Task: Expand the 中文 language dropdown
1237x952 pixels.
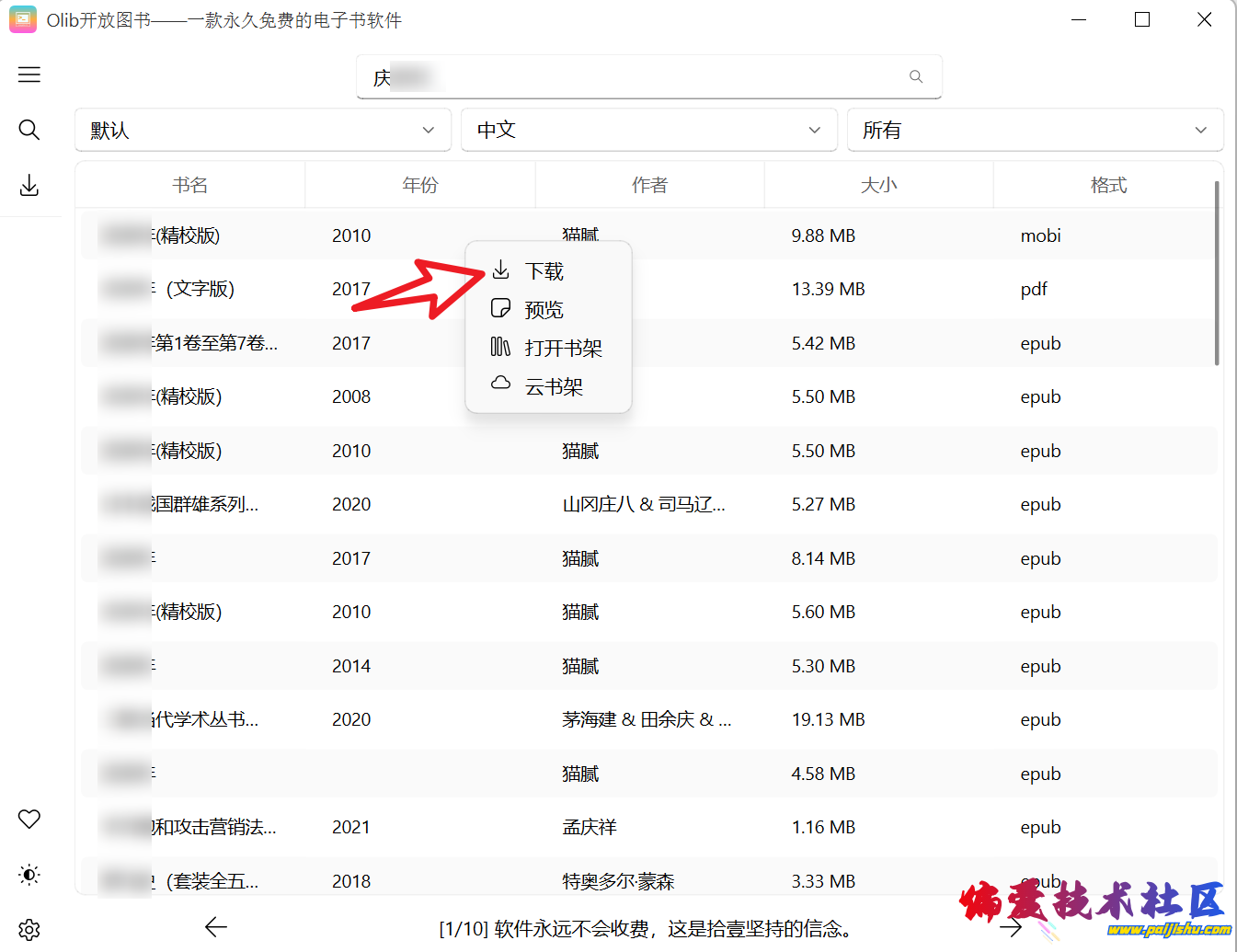Action: coord(648,131)
